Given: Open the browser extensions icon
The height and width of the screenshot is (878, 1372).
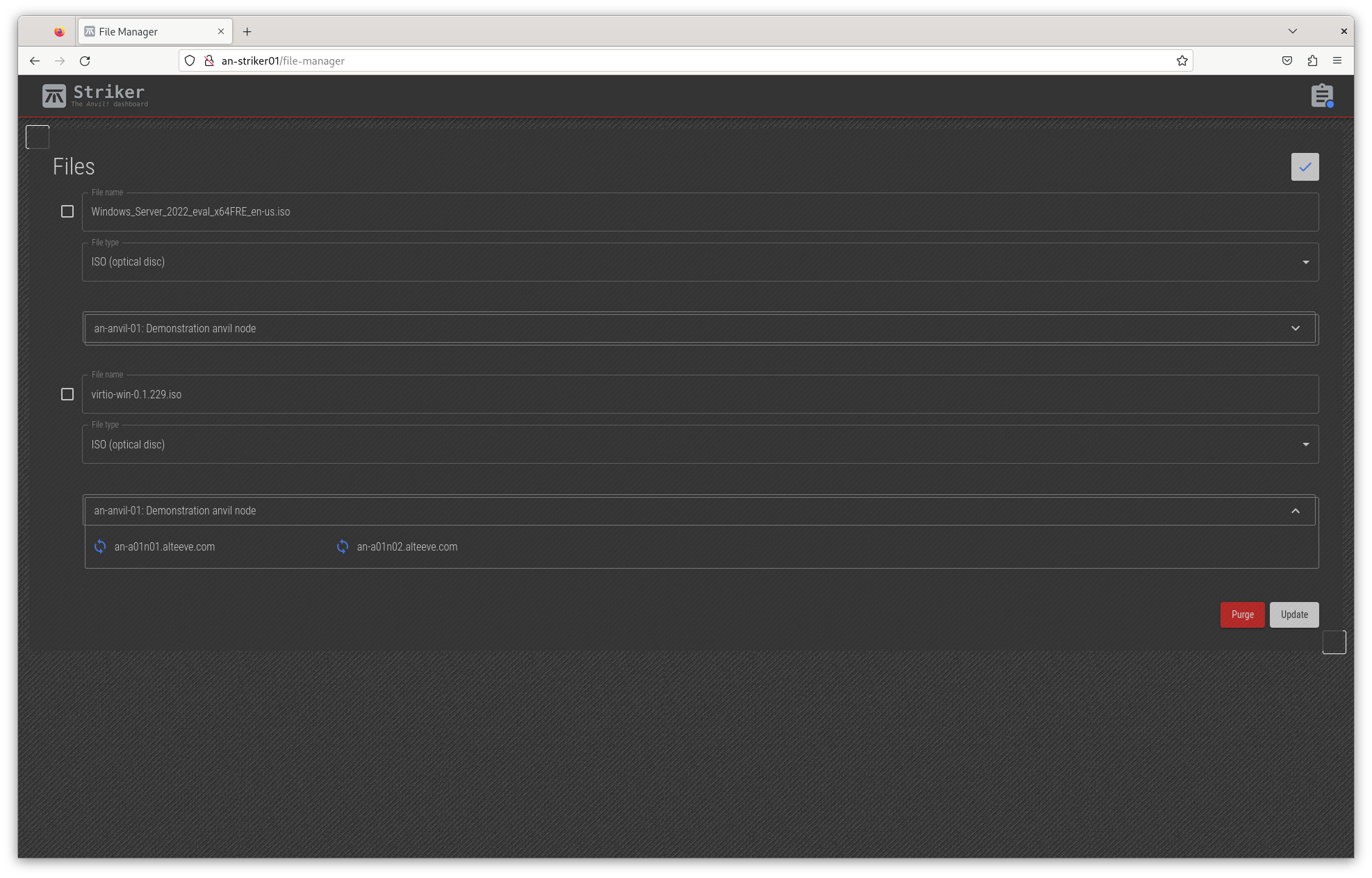Looking at the screenshot, I should tap(1312, 60).
